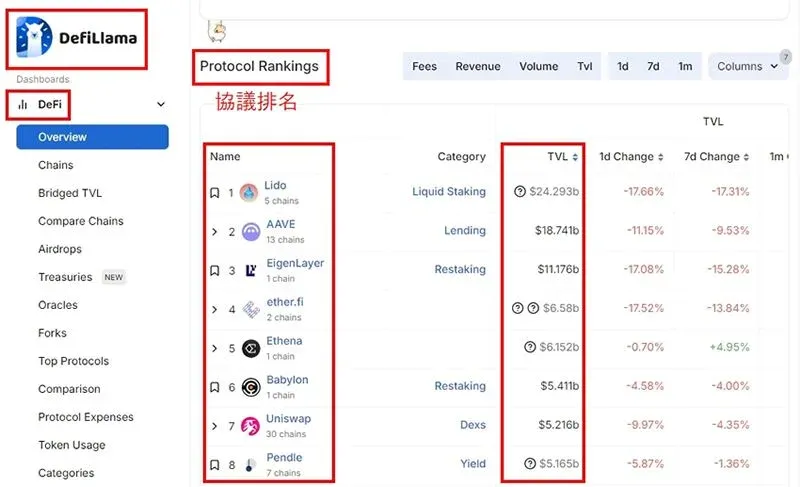
Task: Open the Lending category link
Action: 465,230
